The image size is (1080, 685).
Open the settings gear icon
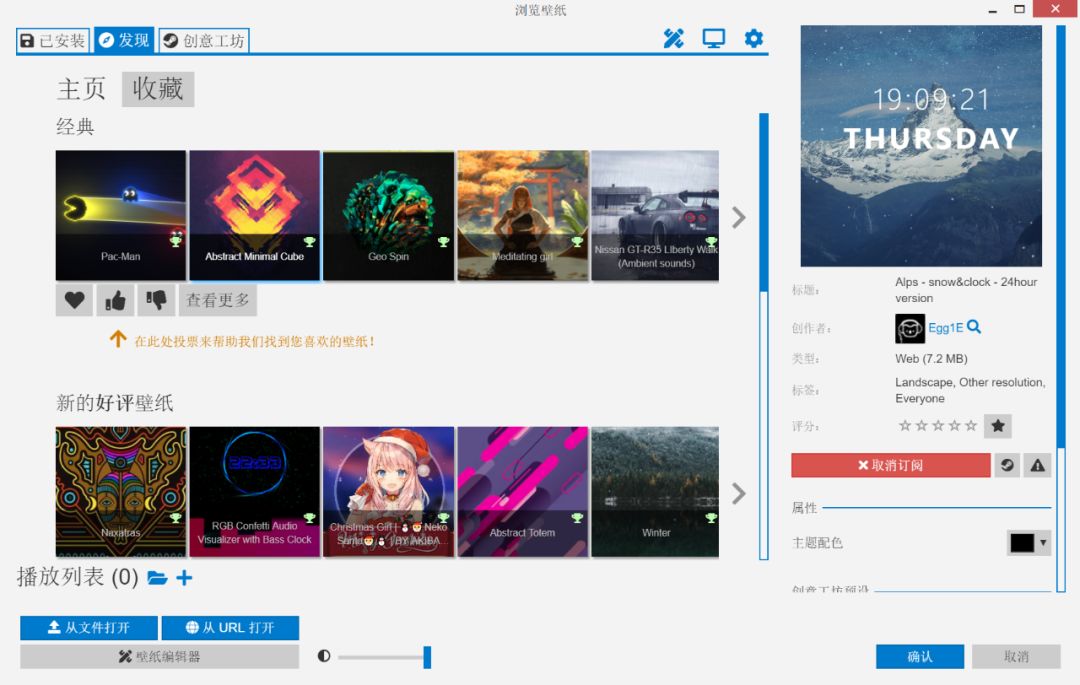tap(753, 39)
